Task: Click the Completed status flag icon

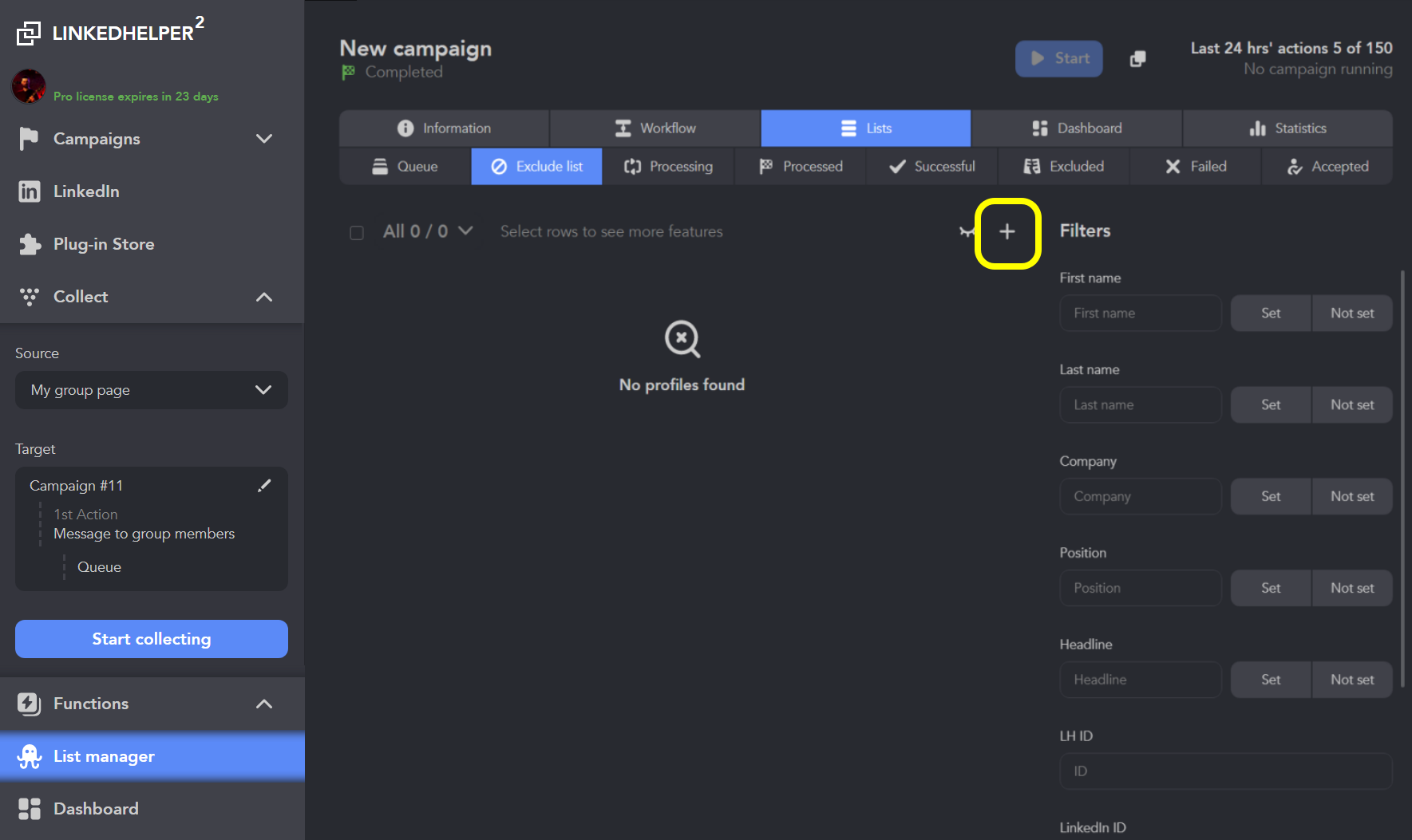Action: 348,72
